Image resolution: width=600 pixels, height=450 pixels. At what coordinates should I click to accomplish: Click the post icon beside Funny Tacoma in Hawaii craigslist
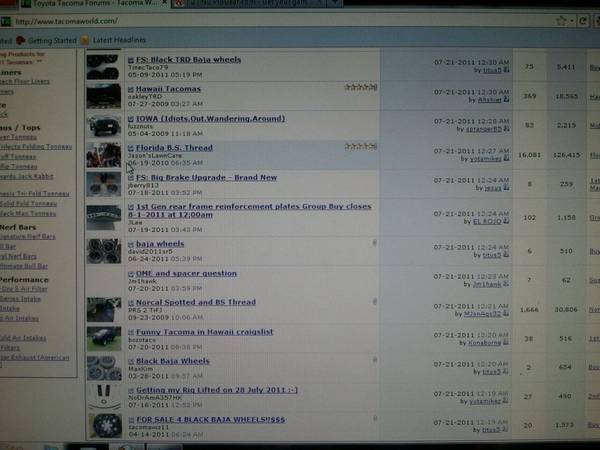coord(130,332)
